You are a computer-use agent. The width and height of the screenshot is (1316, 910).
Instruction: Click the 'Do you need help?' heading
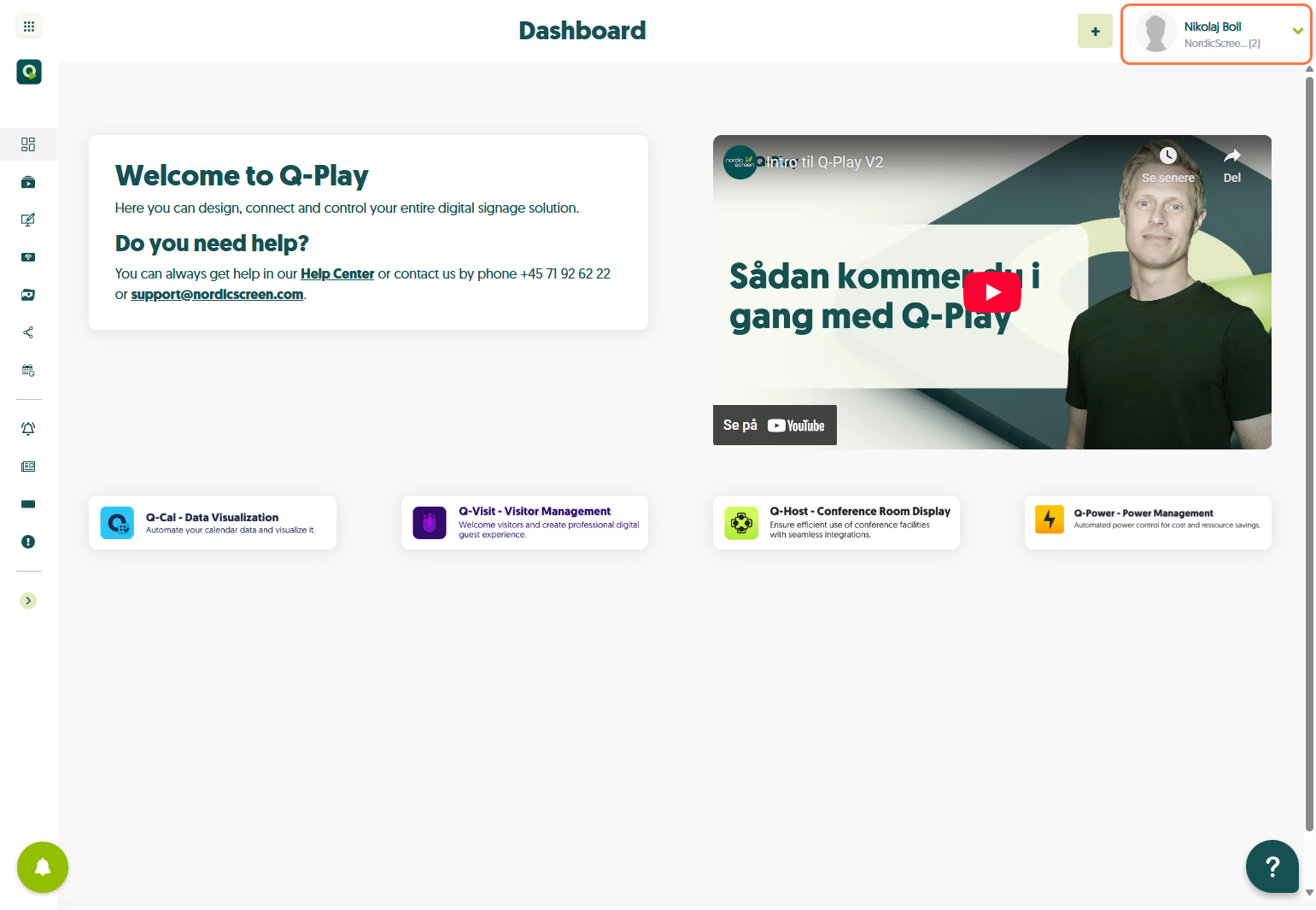(x=212, y=244)
